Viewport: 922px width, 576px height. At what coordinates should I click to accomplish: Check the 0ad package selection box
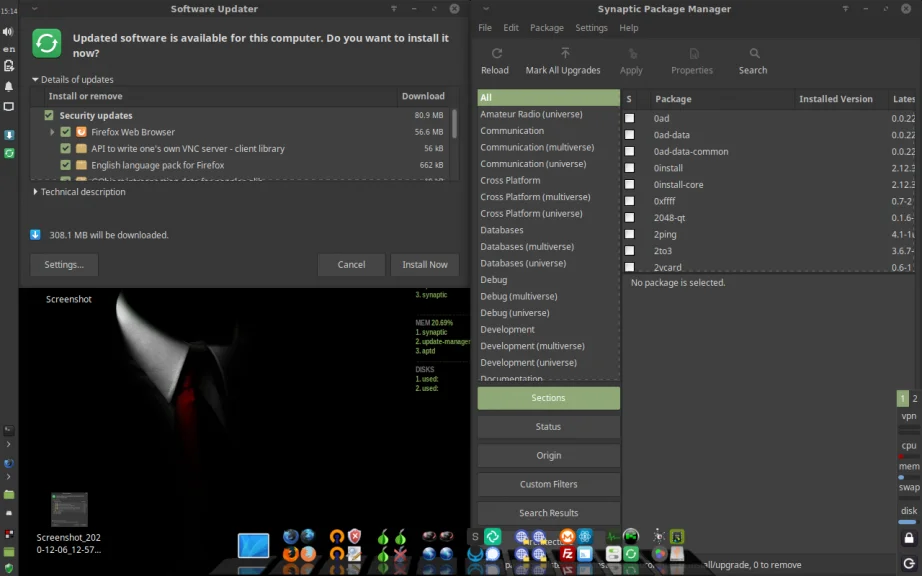coord(629,118)
